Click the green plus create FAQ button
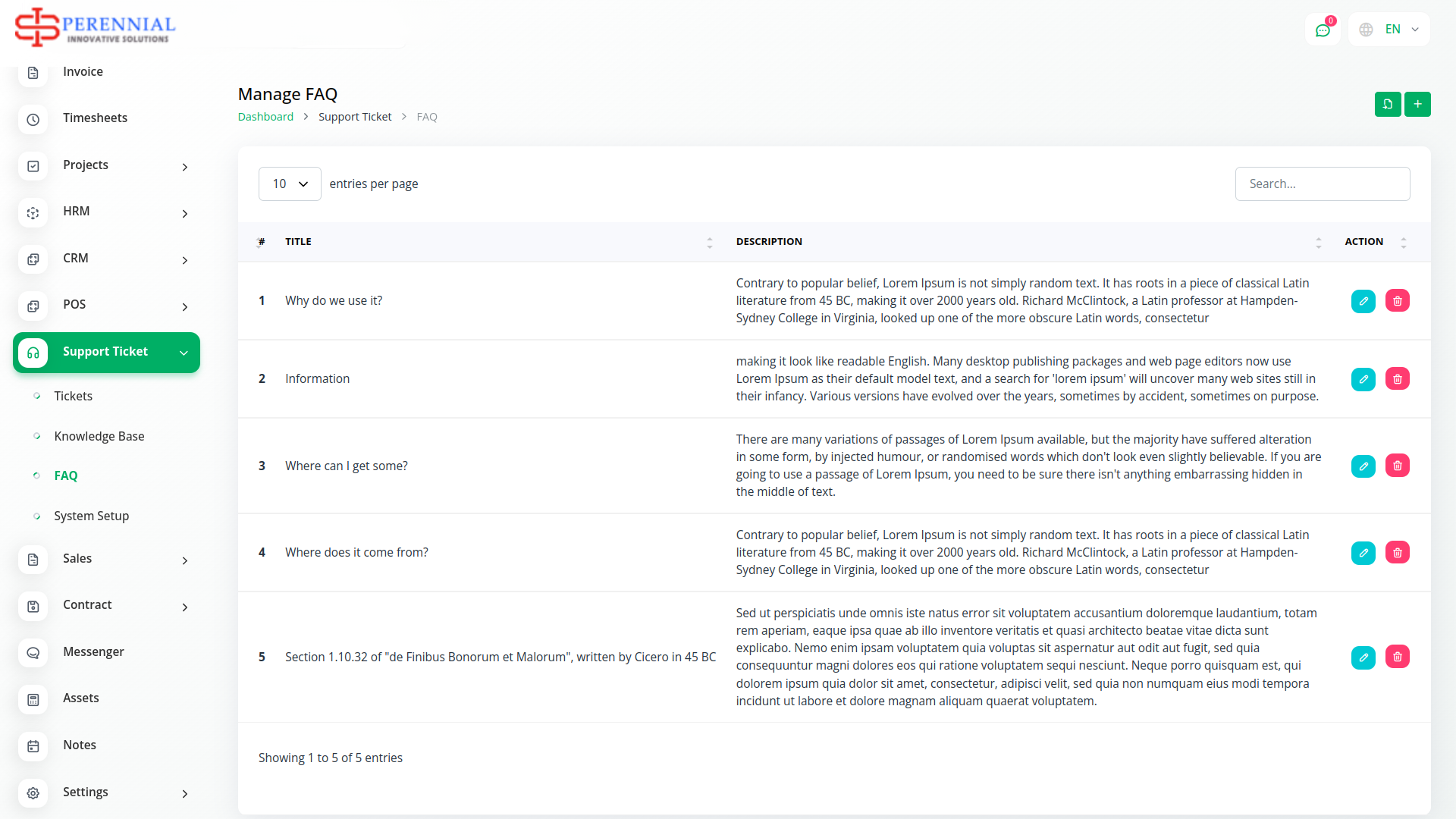 pos(1417,104)
